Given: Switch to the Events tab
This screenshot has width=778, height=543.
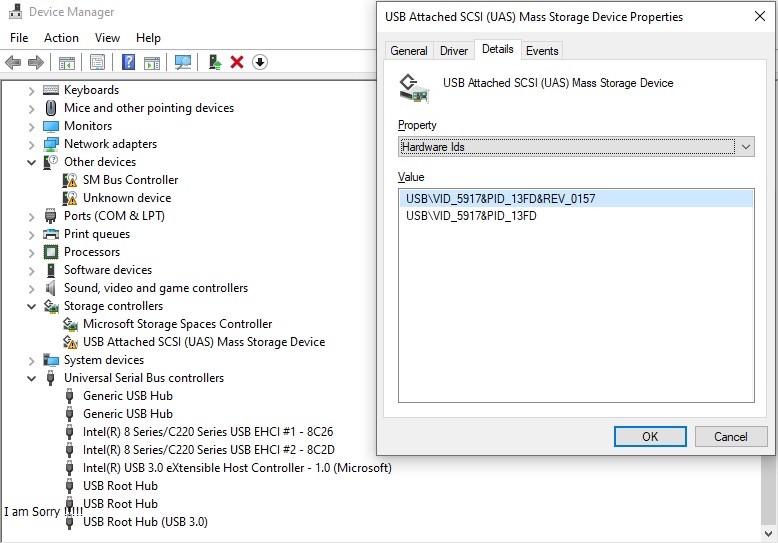Looking at the screenshot, I should pyautogui.click(x=542, y=51).
